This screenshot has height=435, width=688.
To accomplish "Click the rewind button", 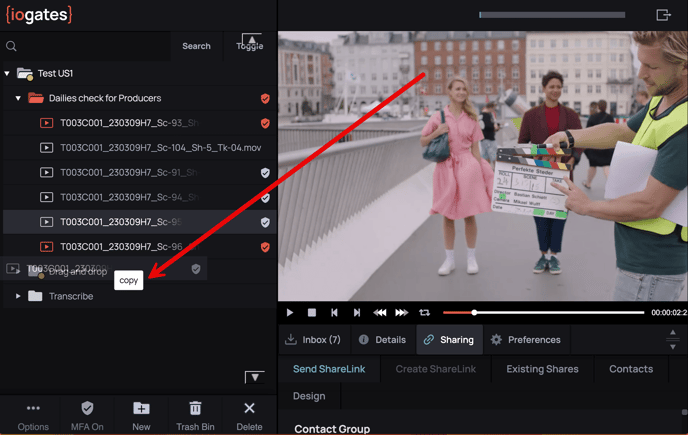I will (380, 313).
